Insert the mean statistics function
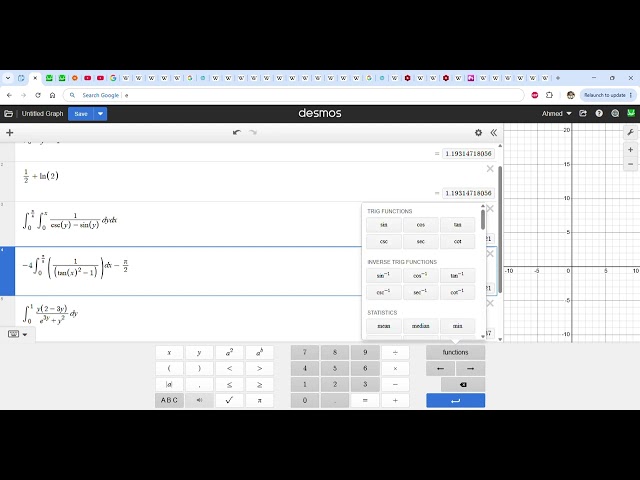This screenshot has height=480, width=640. pyautogui.click(x=384, y=326)
